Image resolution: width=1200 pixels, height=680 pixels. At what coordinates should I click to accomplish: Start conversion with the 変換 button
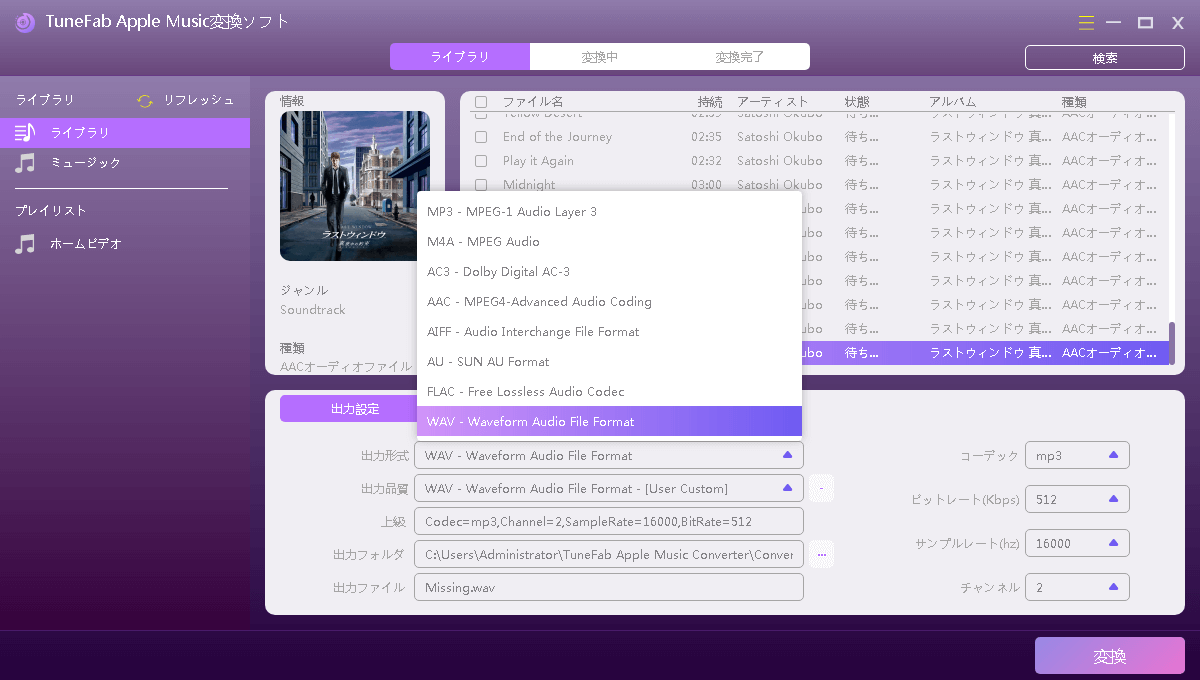tap(1110, 656)
